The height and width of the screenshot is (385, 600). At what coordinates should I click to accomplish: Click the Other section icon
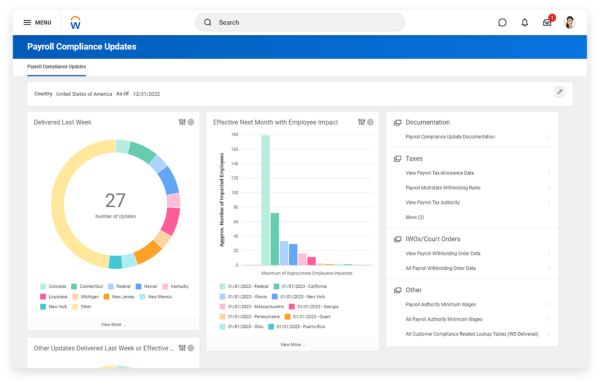398,290
